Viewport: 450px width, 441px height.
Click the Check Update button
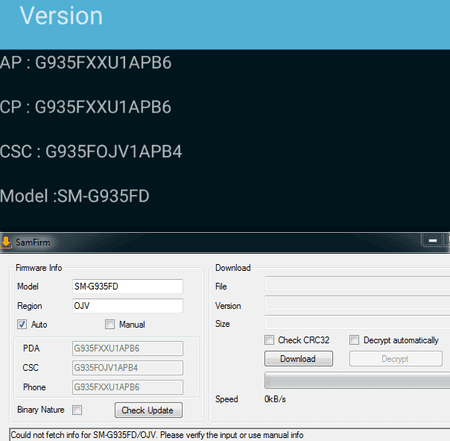point(149,410)
